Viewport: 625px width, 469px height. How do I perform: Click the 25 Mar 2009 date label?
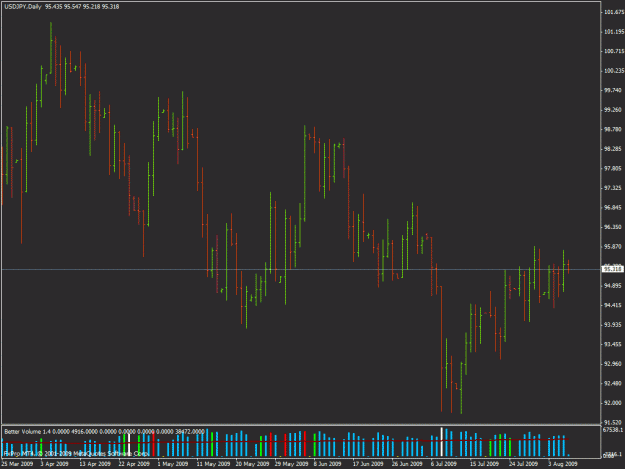pyautogui.click(x=17, y=464)
